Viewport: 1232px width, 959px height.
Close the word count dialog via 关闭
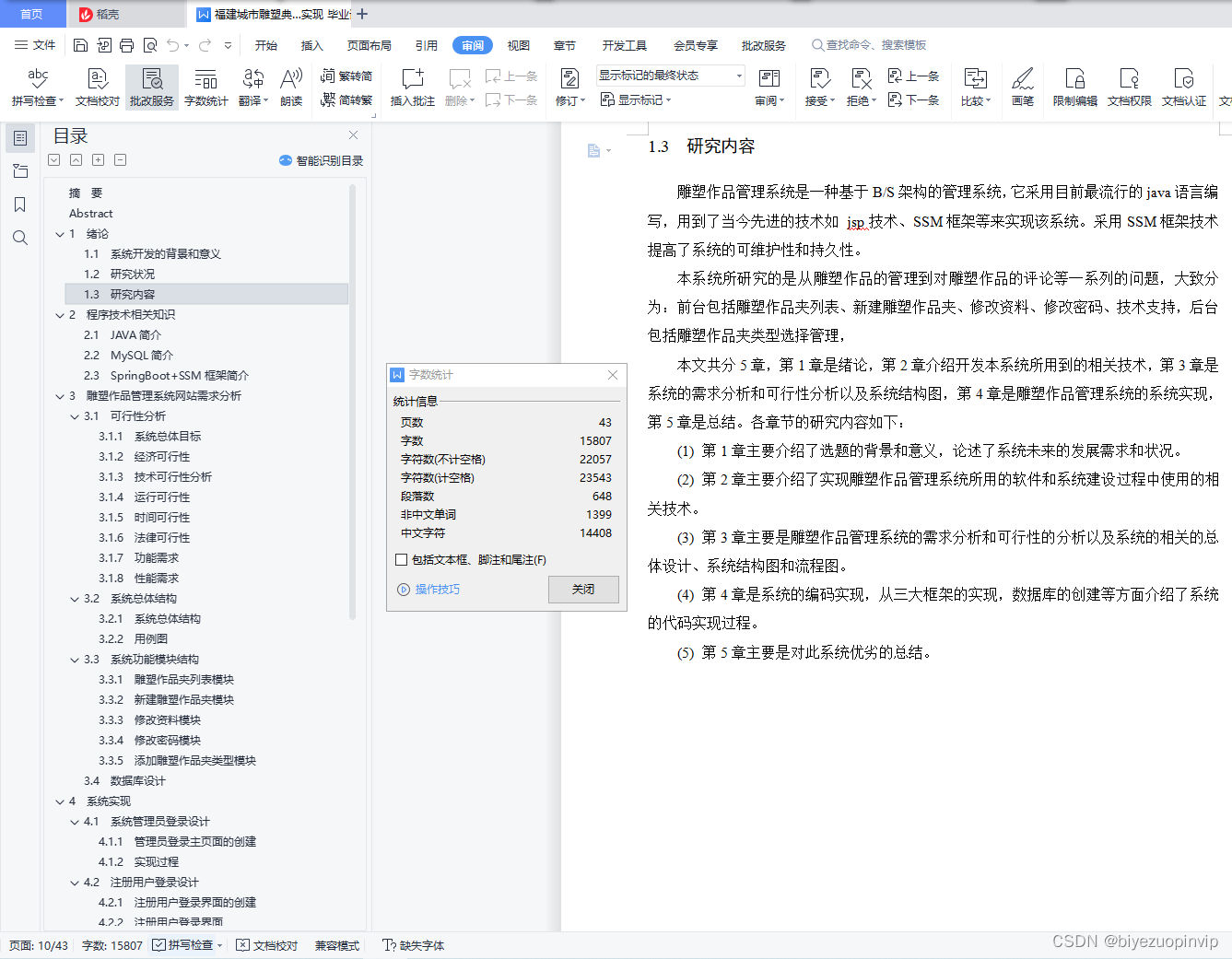click(x=583, y=589)
